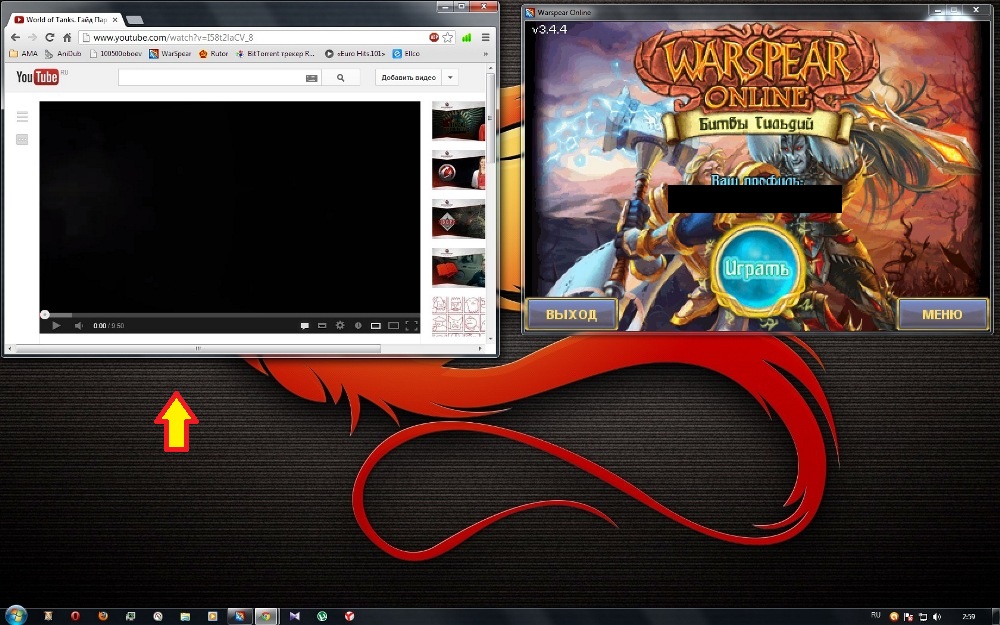This screenshot has height=625, width=1000.
Task: Open YouTube on-screen keyboard icon
Action: (311, 78)
